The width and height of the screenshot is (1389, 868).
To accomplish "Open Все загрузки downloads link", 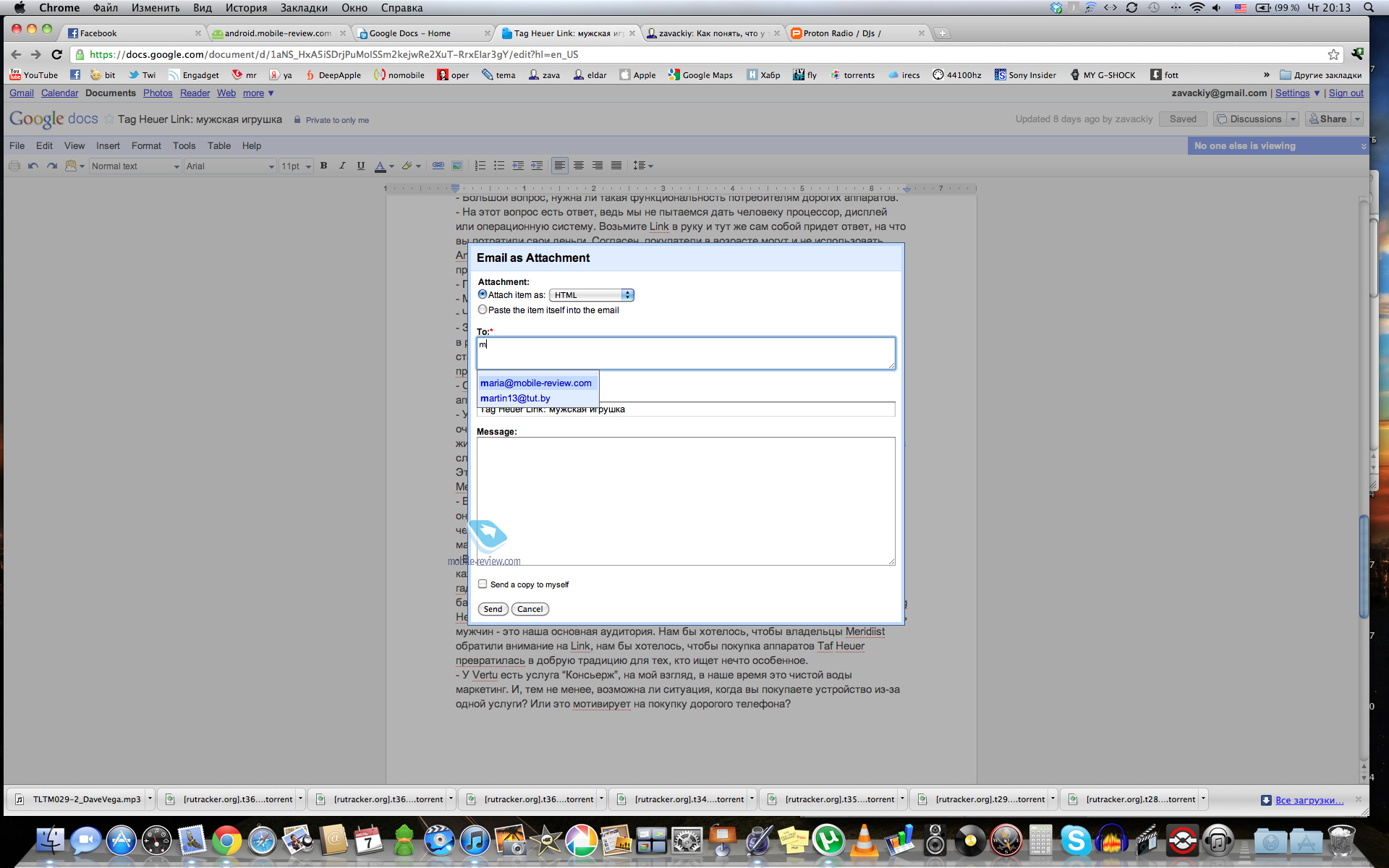I will (x=1309, y=800).
